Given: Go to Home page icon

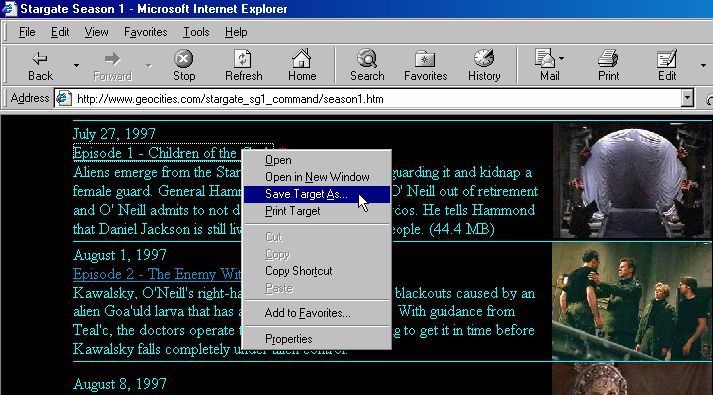Looking at the screenshot, I should tap(301, 58).
